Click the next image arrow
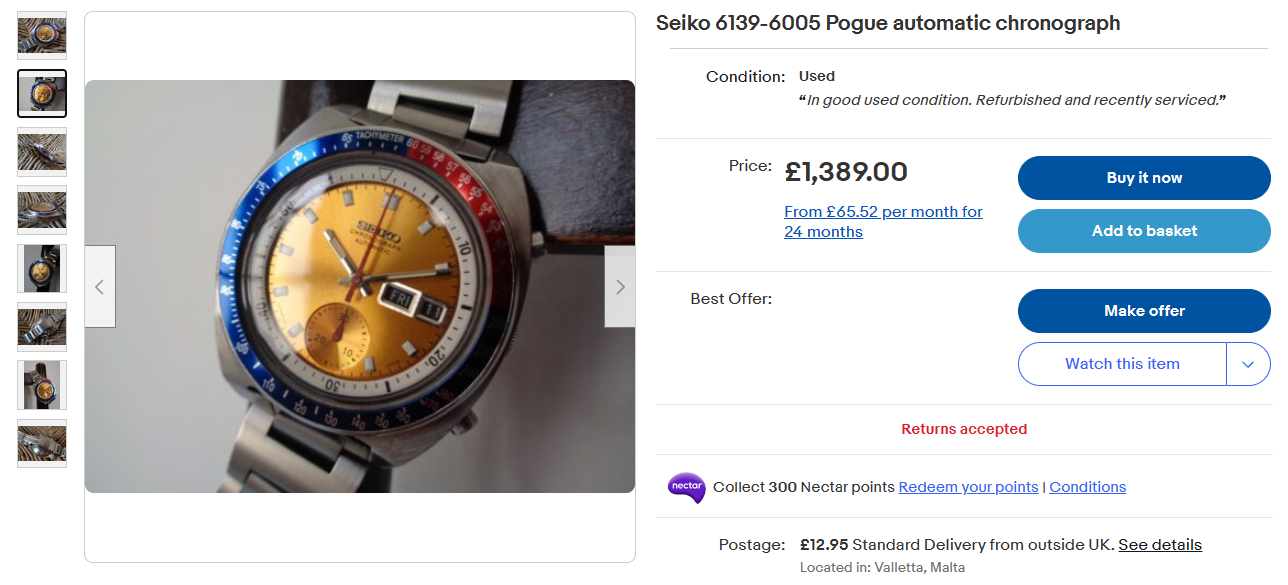Viewport: 1288px width, 585px height. [620, 287]
